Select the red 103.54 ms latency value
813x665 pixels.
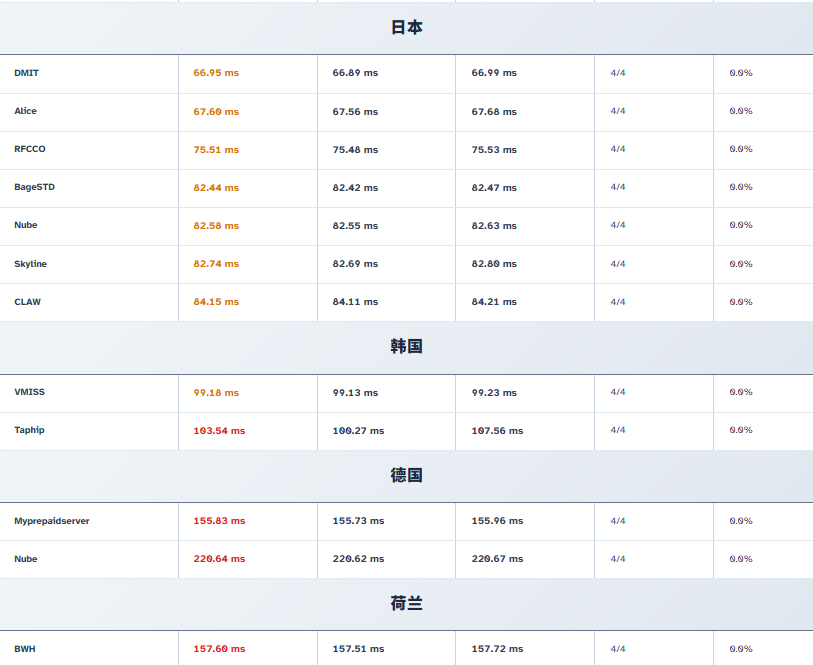tap(219, 431)
